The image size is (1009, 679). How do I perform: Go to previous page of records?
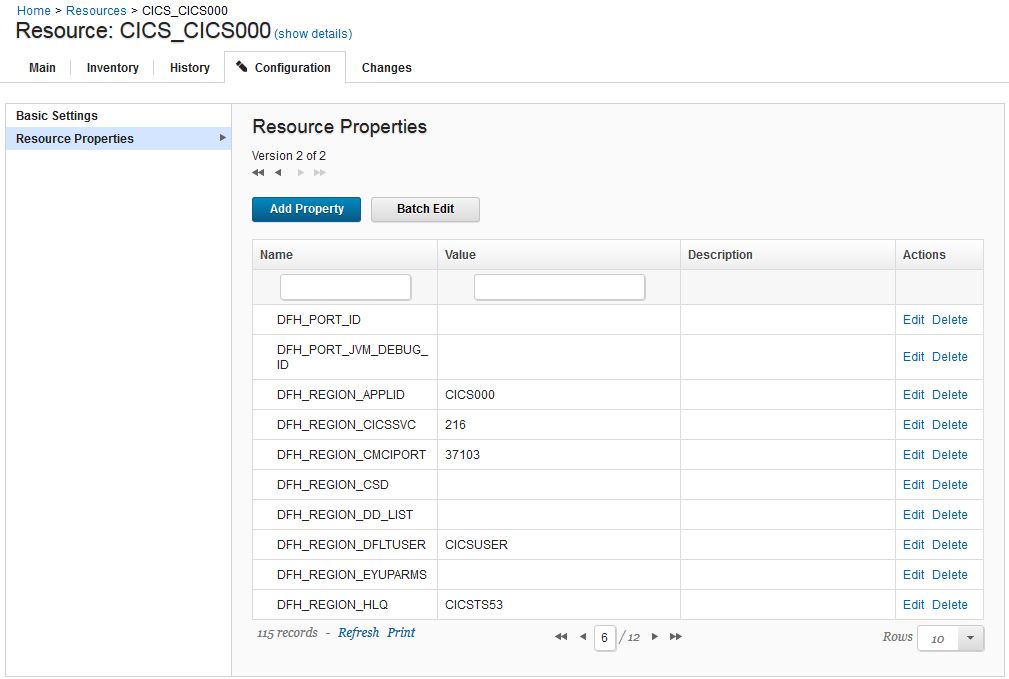583,637
